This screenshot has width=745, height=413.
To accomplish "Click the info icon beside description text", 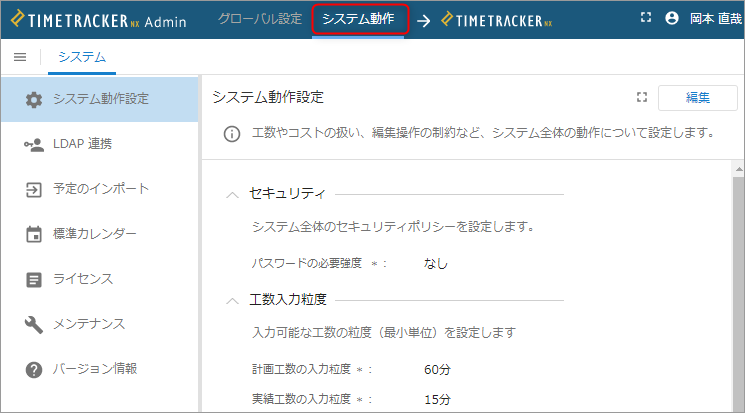I will 232,134.
